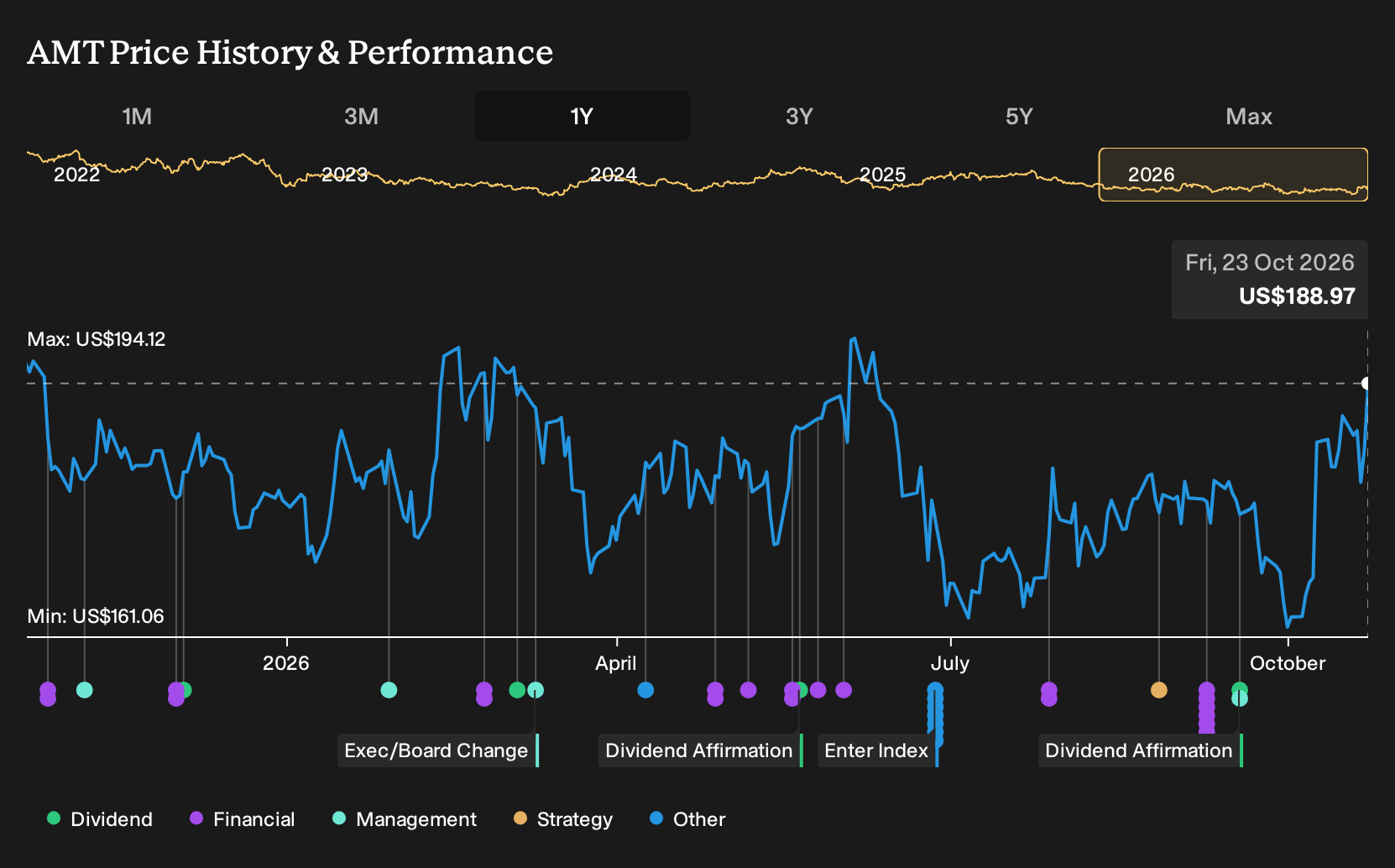This screenshot has height=868, width=1395.
Task: Jump to 2025 in the mini overview chart
Action: [882, 175]
